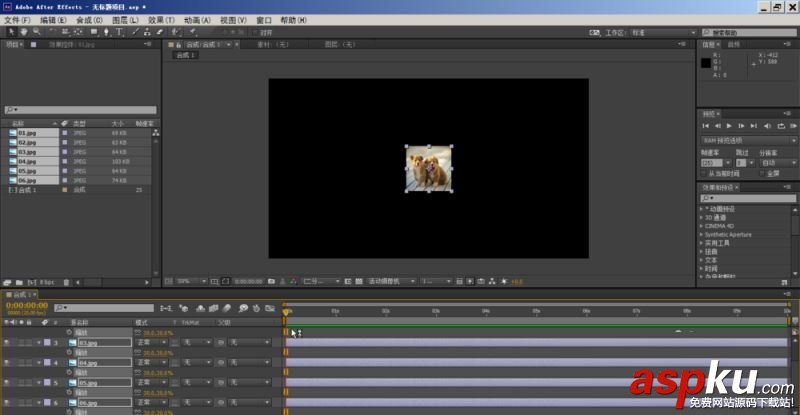Open the 动画(A) menu
The height and width of the screenshot is (415, 800).
coord(197,20)
